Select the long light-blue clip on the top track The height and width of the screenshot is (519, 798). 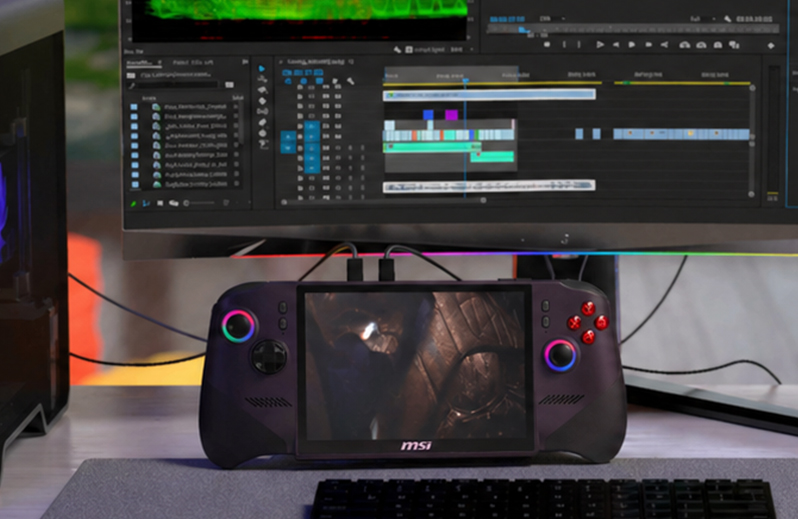pyautogui.click(x=489, y=95)
